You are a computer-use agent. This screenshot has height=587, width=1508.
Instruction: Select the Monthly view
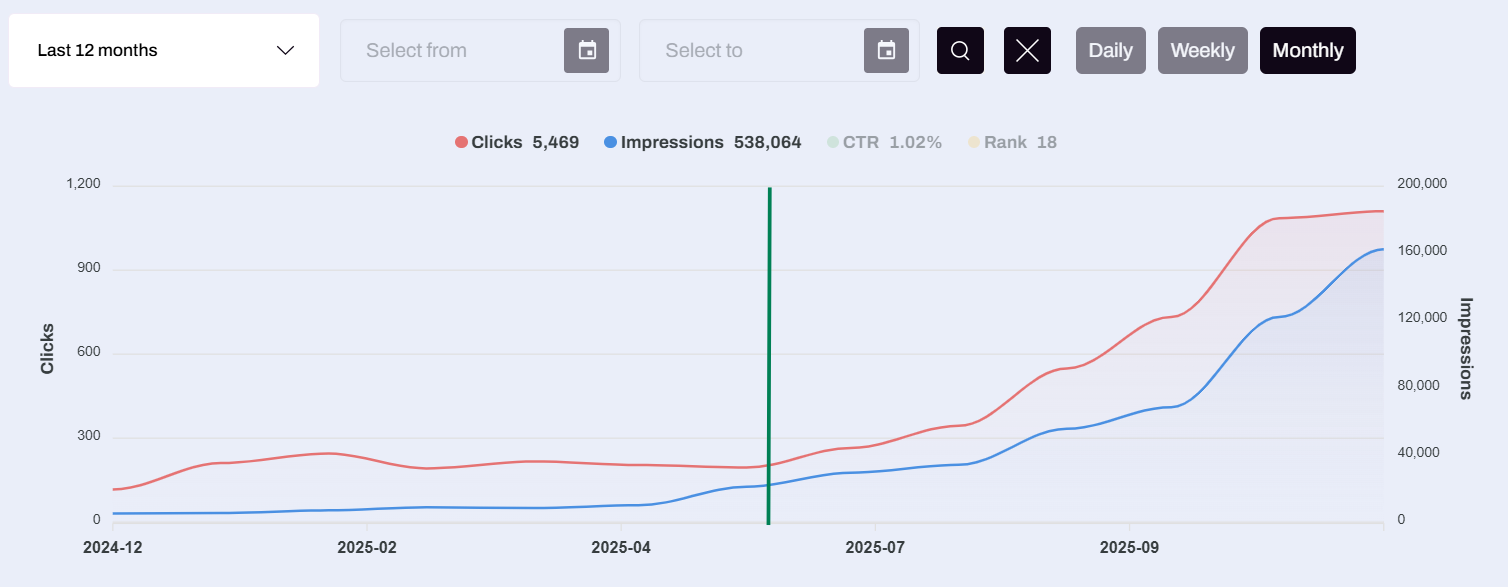[1307, 50]
